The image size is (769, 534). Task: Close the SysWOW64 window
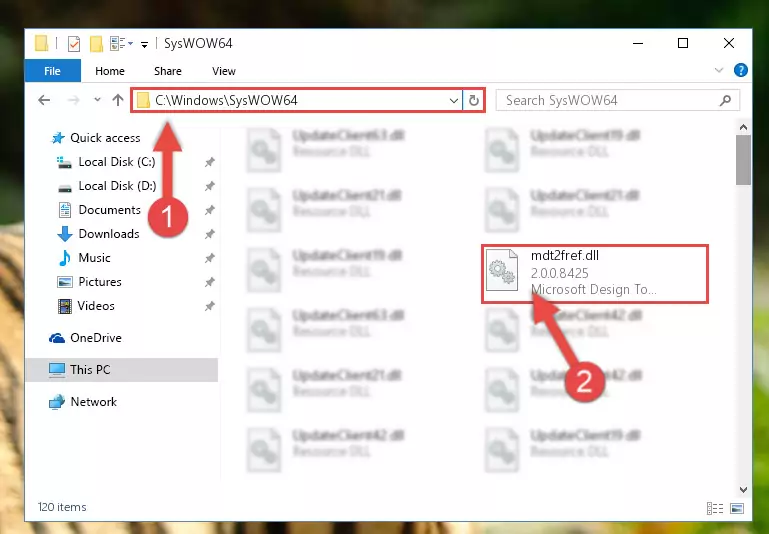[729, 43]
